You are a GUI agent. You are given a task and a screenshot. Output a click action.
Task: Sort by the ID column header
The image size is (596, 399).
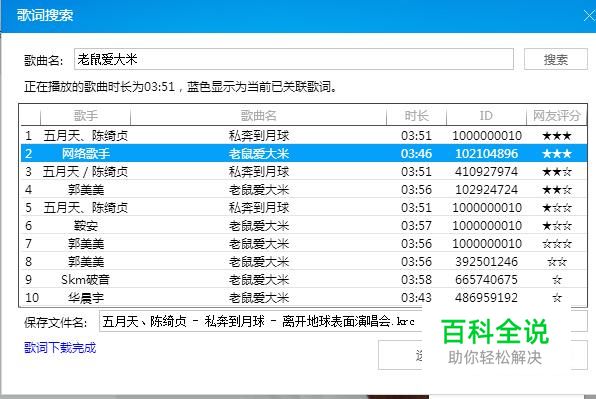coord(486,116)
